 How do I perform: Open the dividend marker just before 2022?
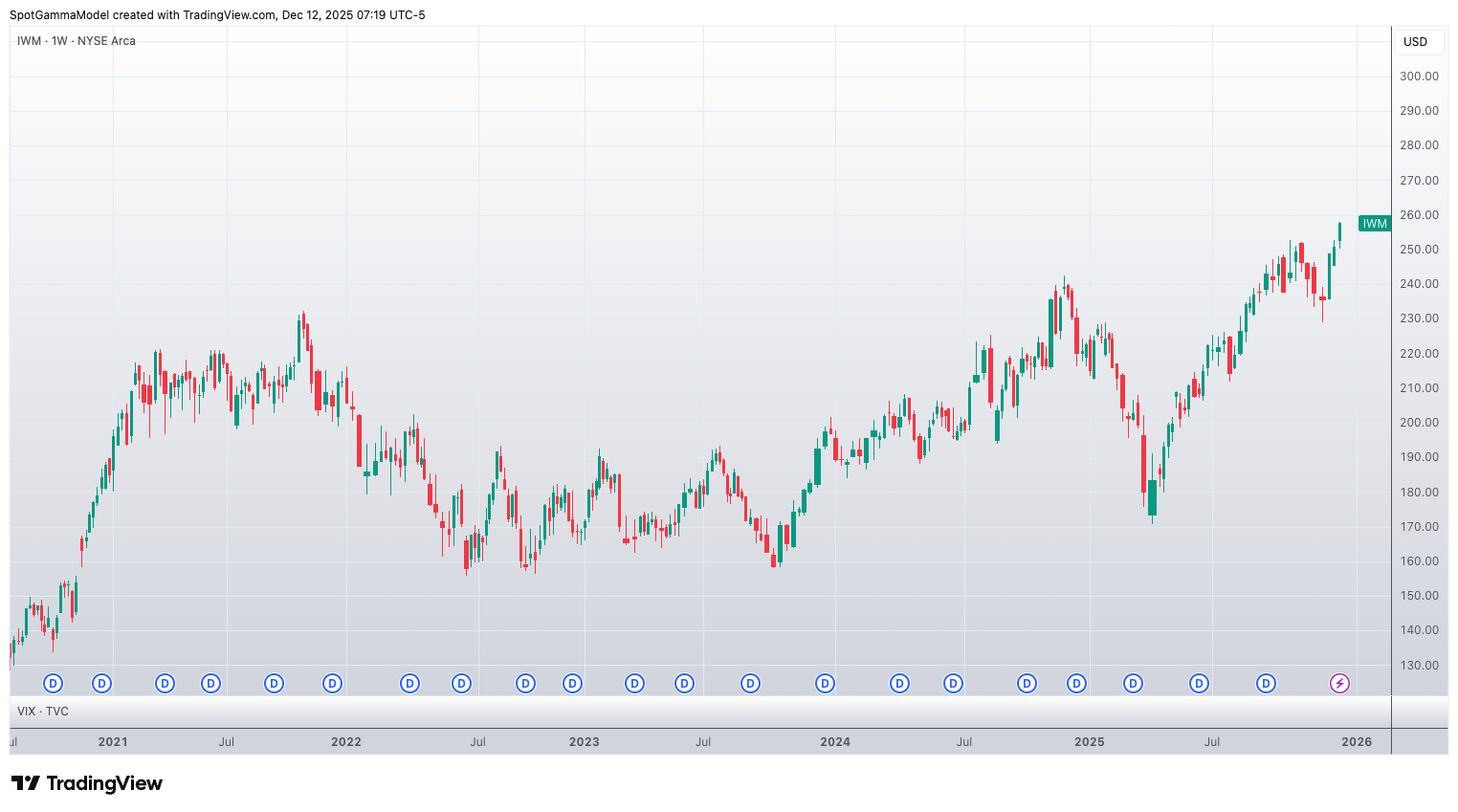[332, 683]
